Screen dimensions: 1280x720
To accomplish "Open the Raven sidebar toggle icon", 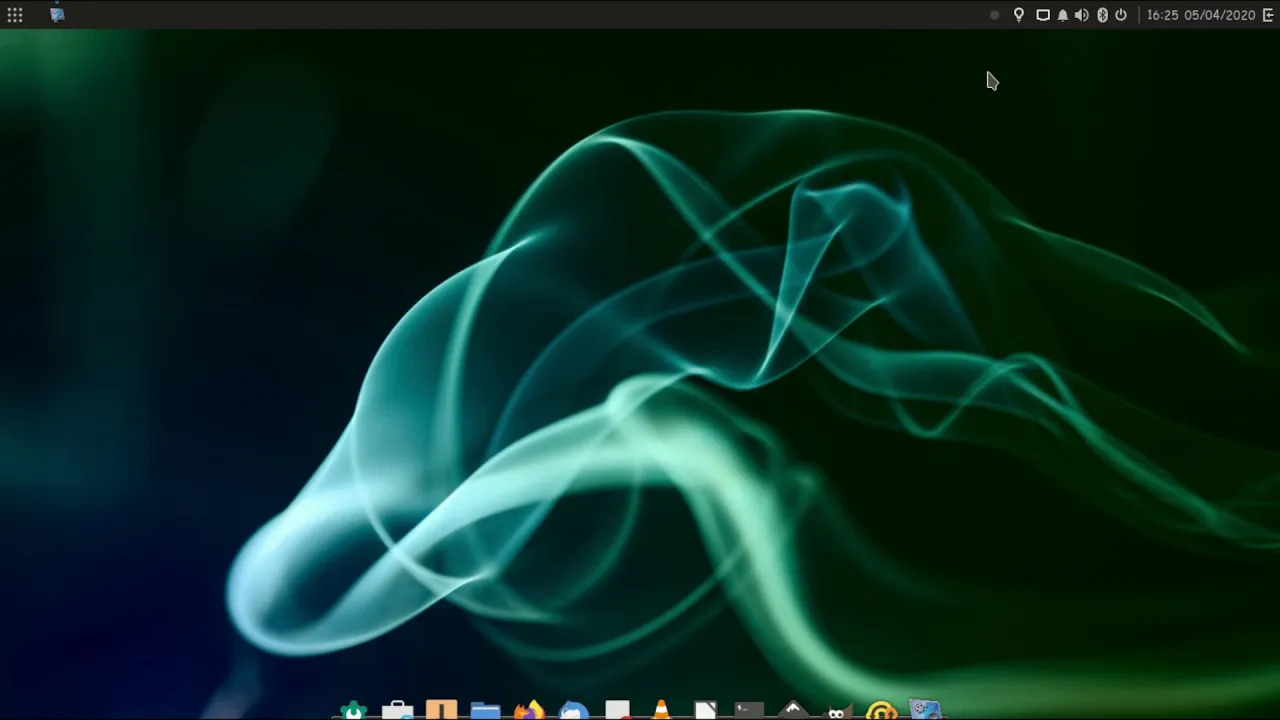I will coord(1269,15).
